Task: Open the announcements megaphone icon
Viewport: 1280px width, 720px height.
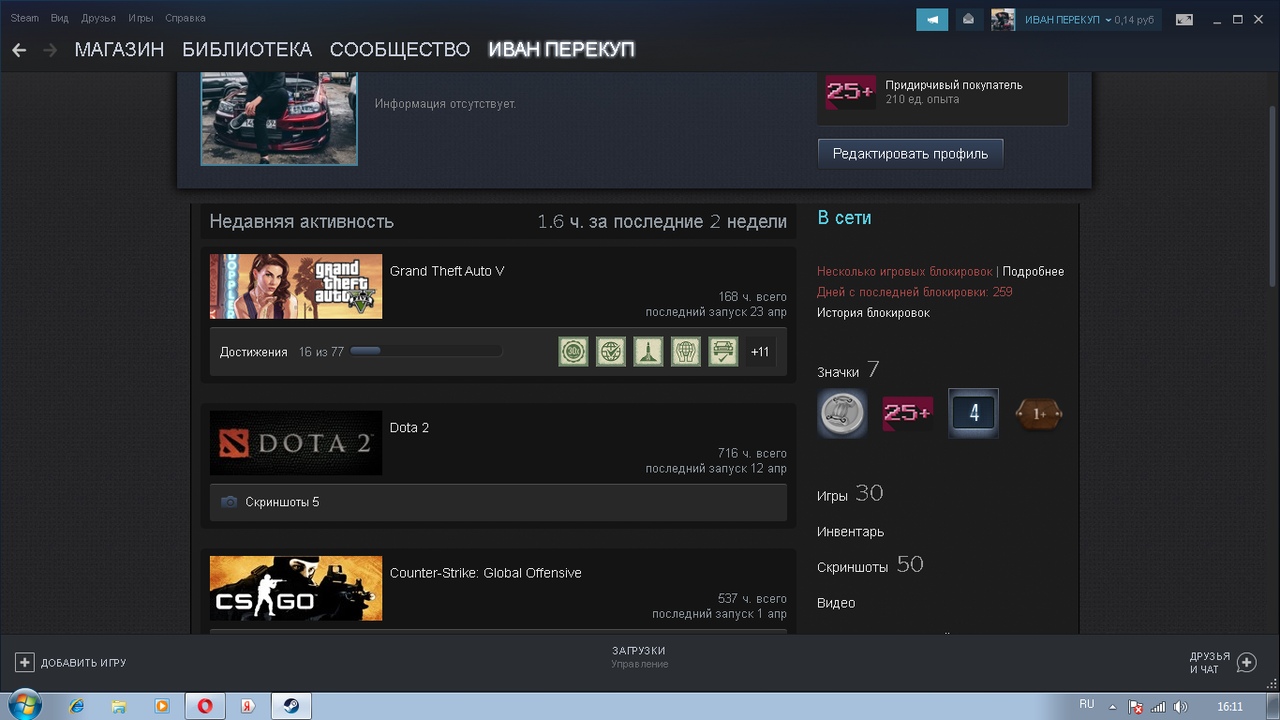Action: 932,19
